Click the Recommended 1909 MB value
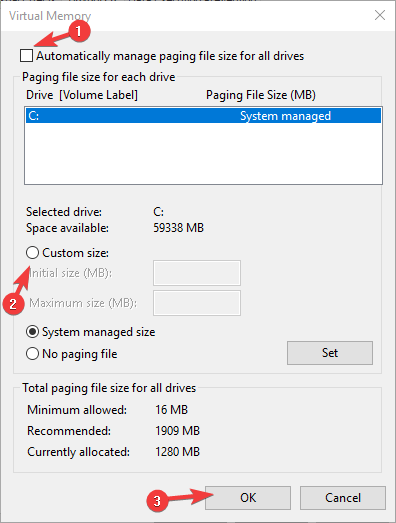Screen dimensions: 396x523 (x=177, y=431)
